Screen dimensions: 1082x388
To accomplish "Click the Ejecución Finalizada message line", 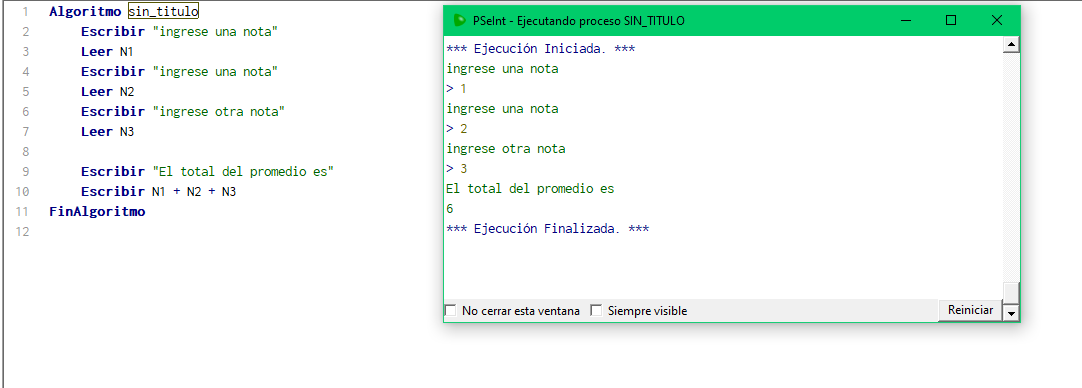I will 548,229.
